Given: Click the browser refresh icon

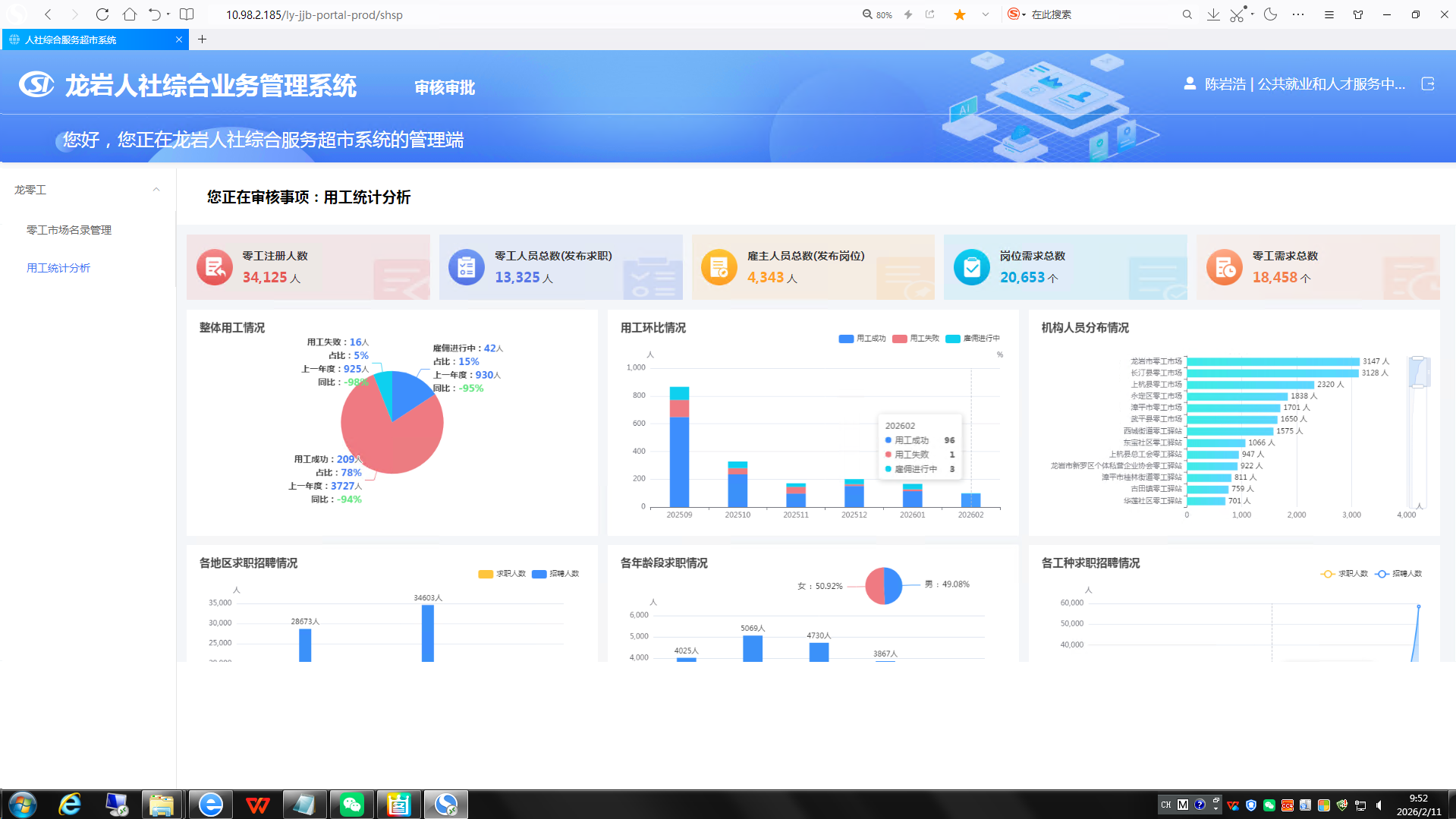Looking at the screenshot, I should [x=102, y=14].
